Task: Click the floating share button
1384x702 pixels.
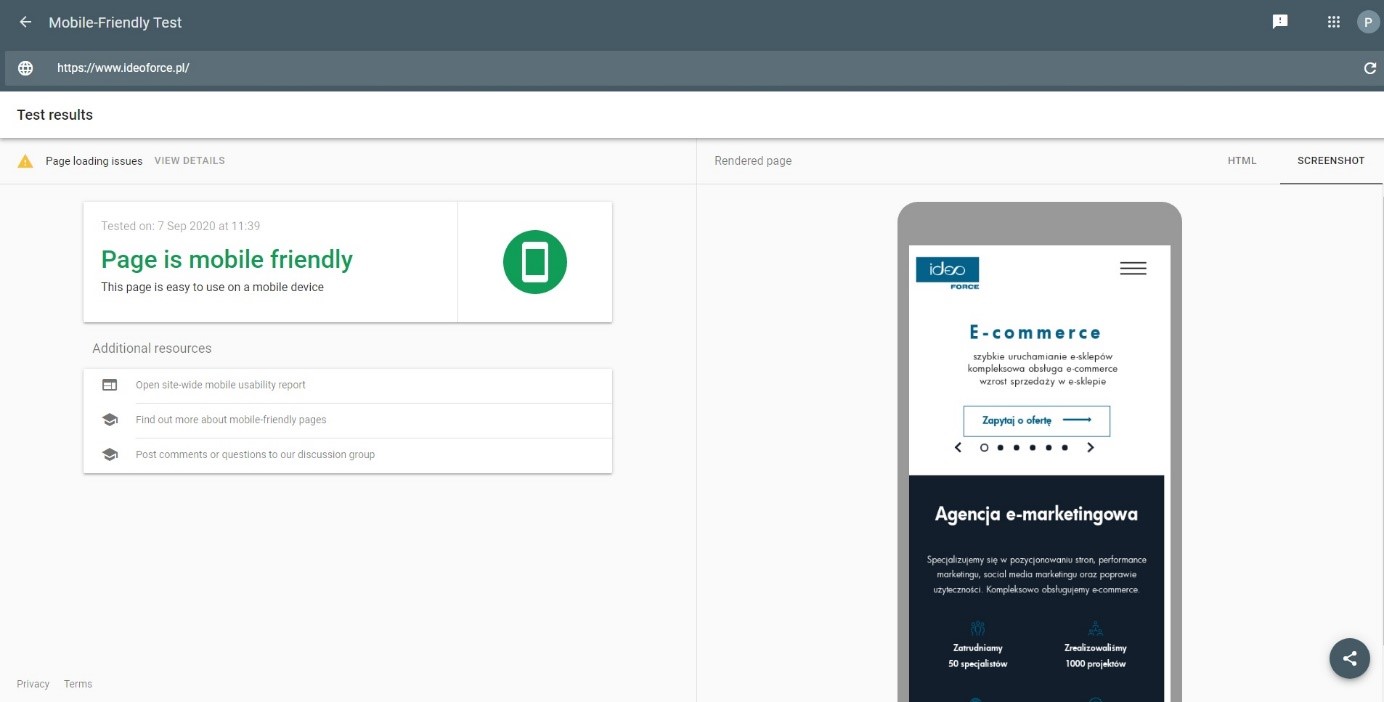Action: click(x=1349, y=658)
